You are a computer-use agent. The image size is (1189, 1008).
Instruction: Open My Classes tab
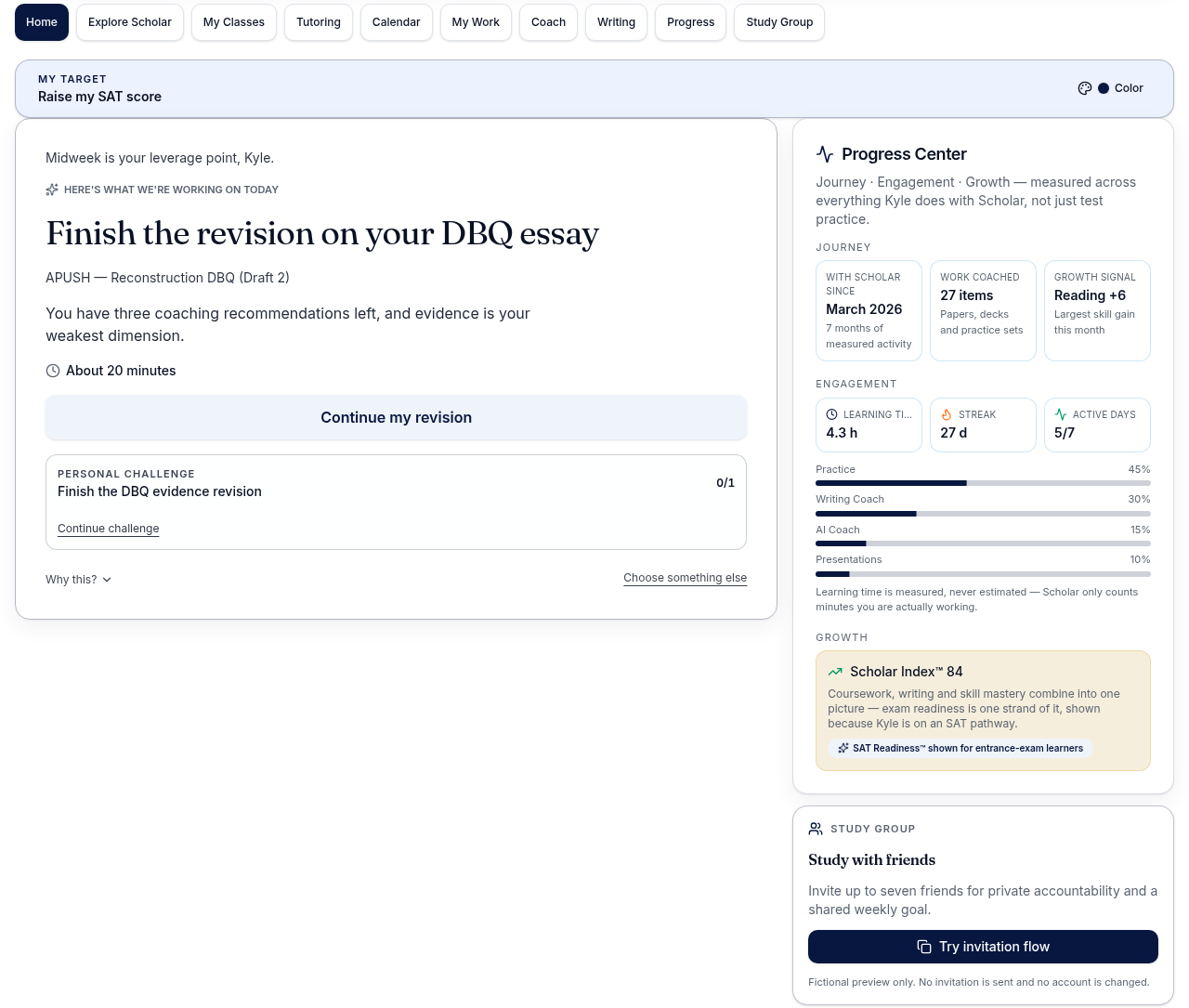pos(234,22)
